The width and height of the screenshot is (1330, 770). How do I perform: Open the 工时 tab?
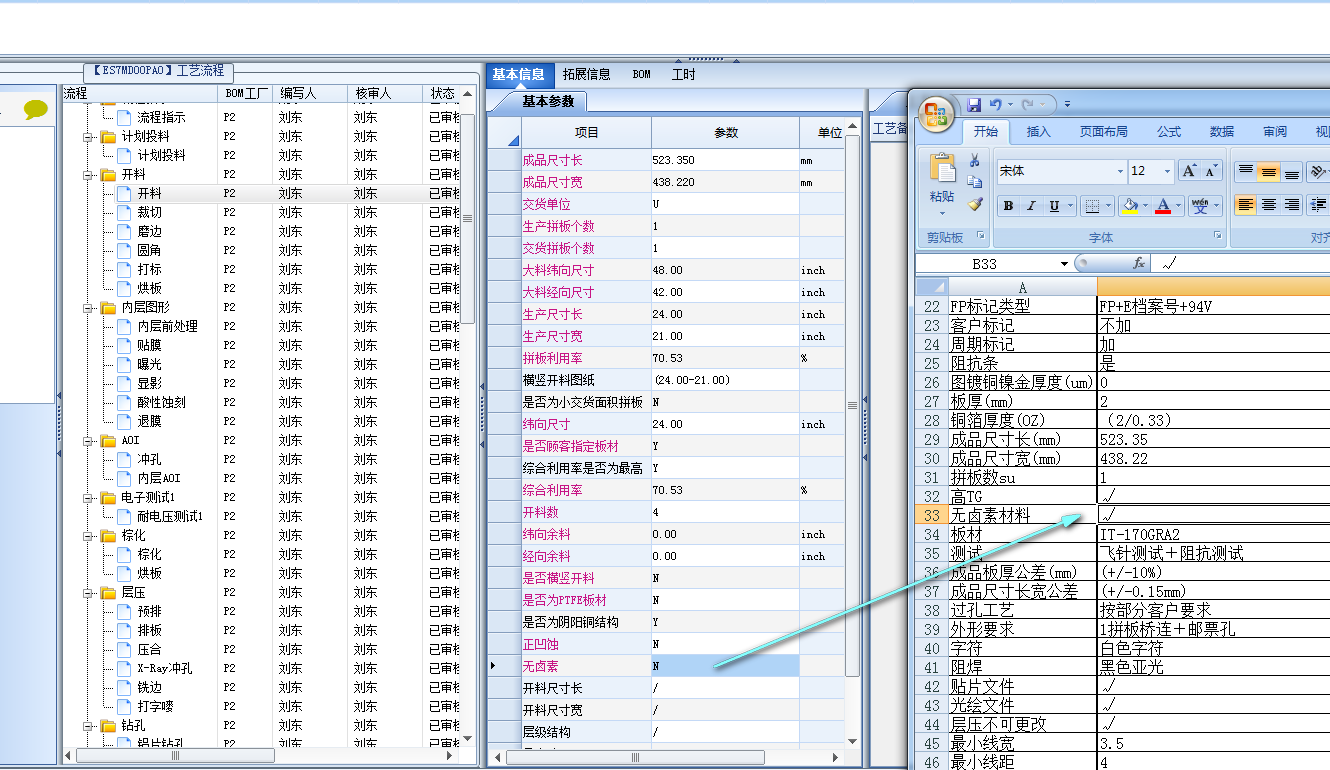tap(683, 74)
